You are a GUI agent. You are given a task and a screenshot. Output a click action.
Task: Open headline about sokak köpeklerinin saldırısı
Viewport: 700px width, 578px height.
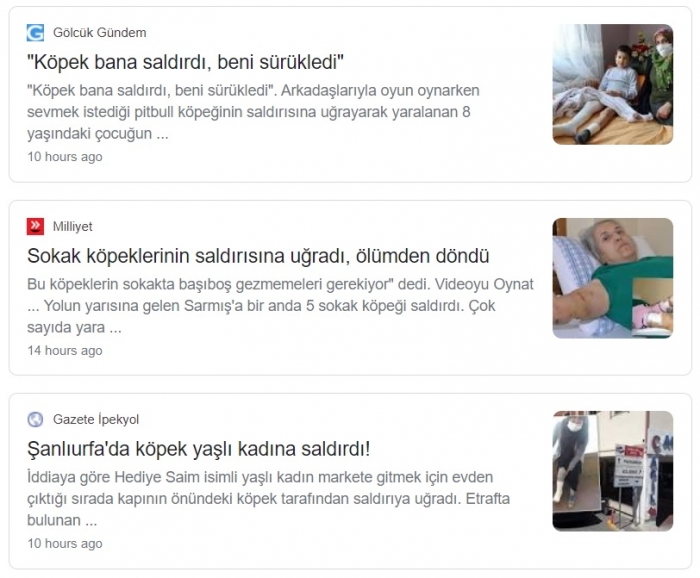258,256
